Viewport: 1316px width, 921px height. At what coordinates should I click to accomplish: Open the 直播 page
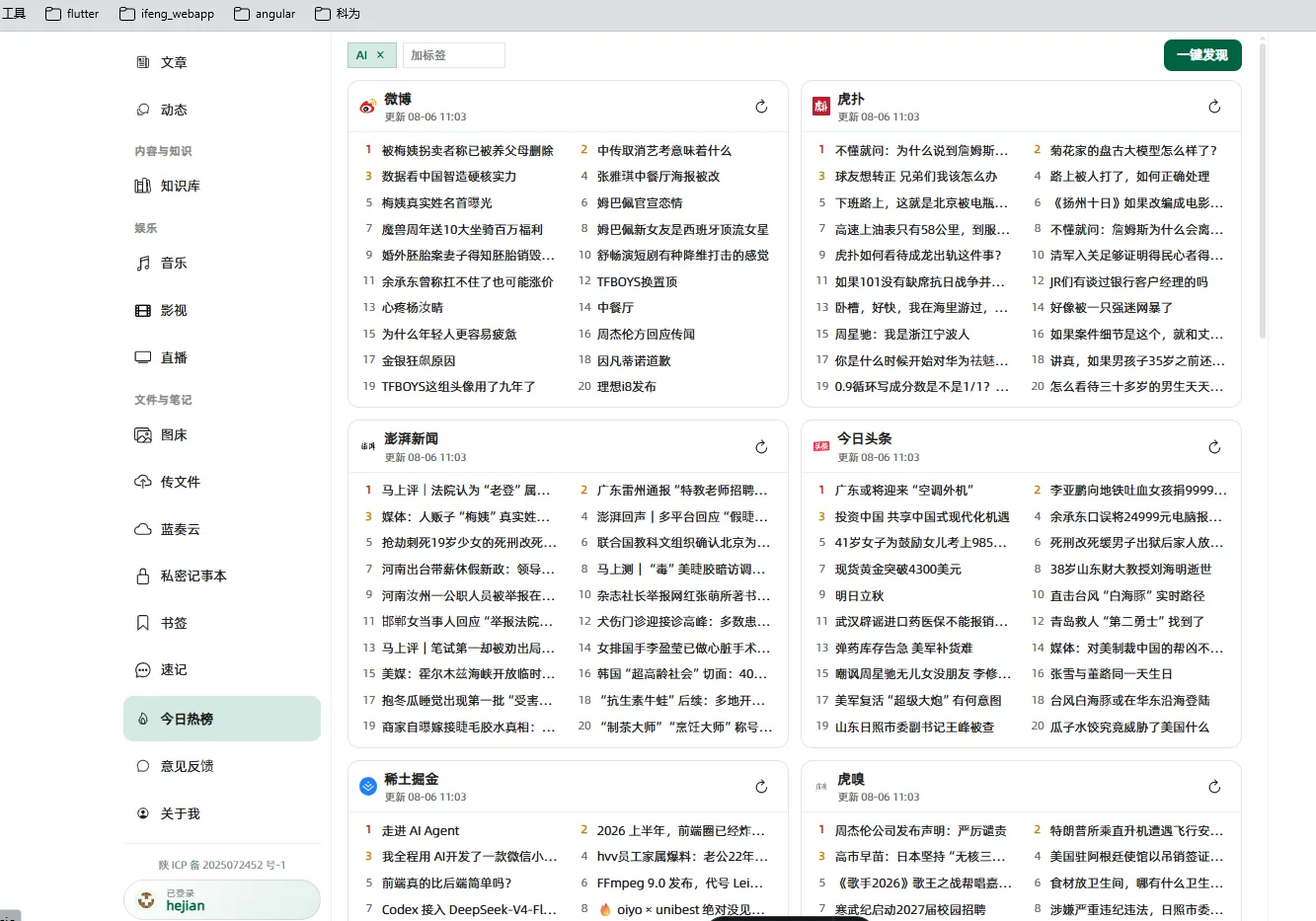click(222, 357)
